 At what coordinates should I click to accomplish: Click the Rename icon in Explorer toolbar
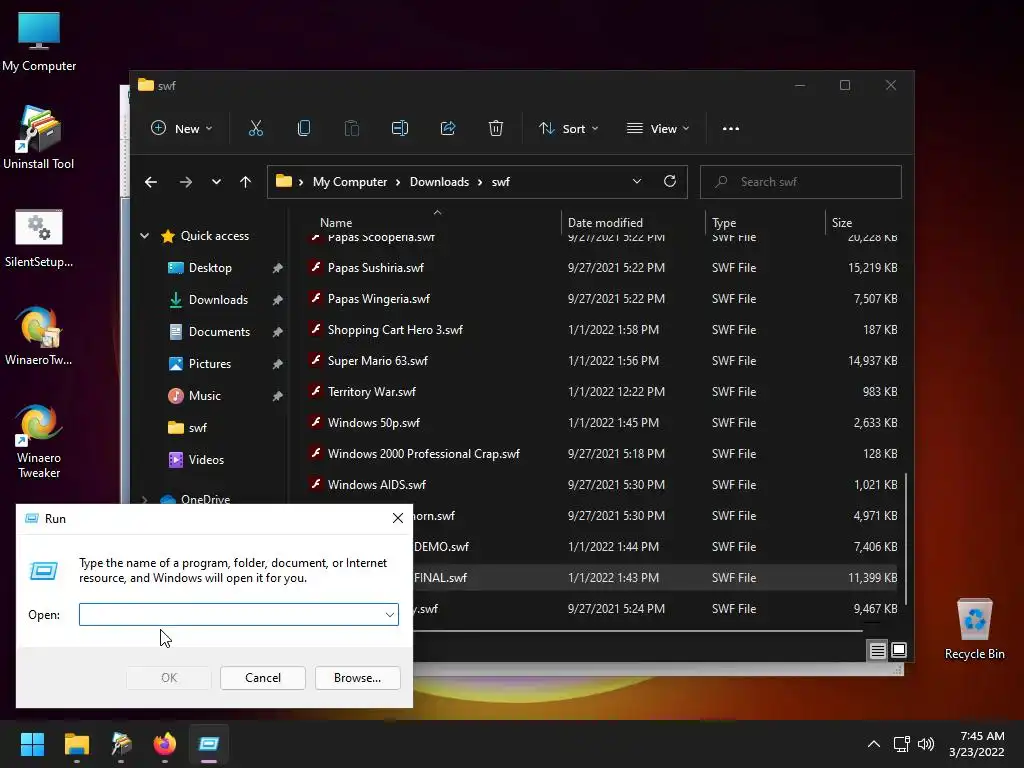pos(400,129)
